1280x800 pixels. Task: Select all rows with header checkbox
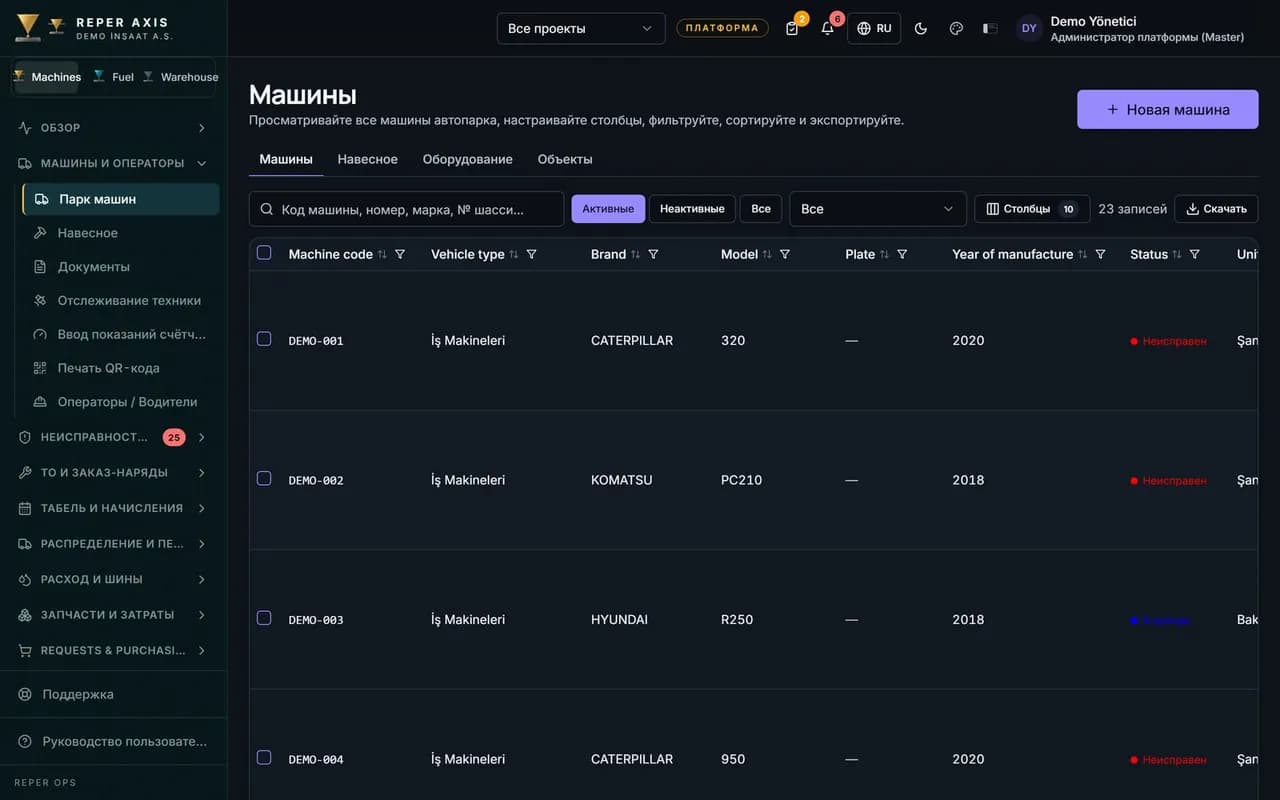264,253
